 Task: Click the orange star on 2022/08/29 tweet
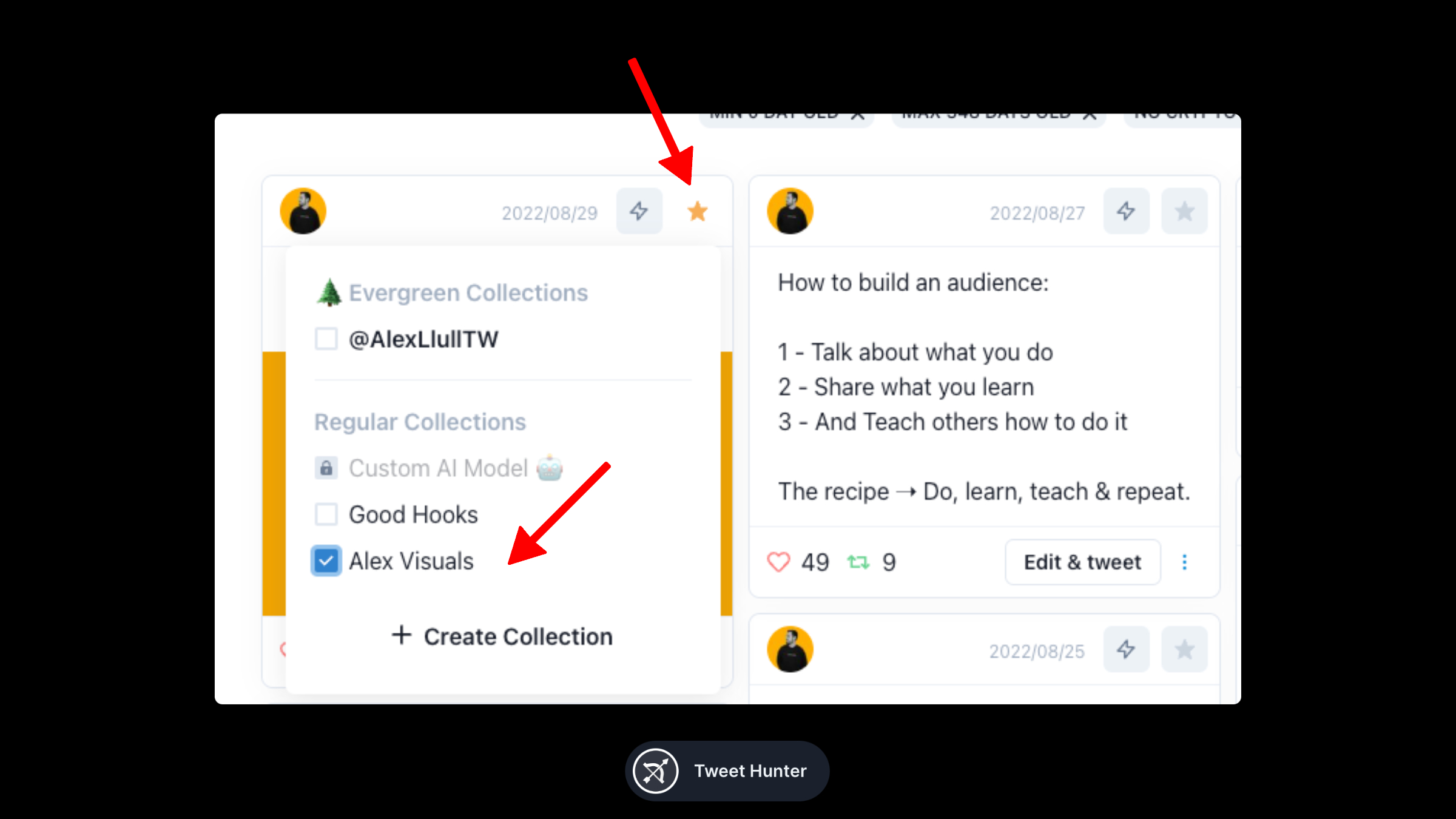click(x=698, y=212)
